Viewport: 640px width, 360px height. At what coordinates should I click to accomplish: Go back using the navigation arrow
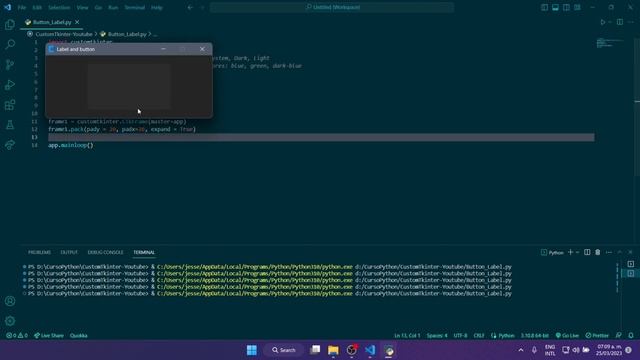coord(190,7)
